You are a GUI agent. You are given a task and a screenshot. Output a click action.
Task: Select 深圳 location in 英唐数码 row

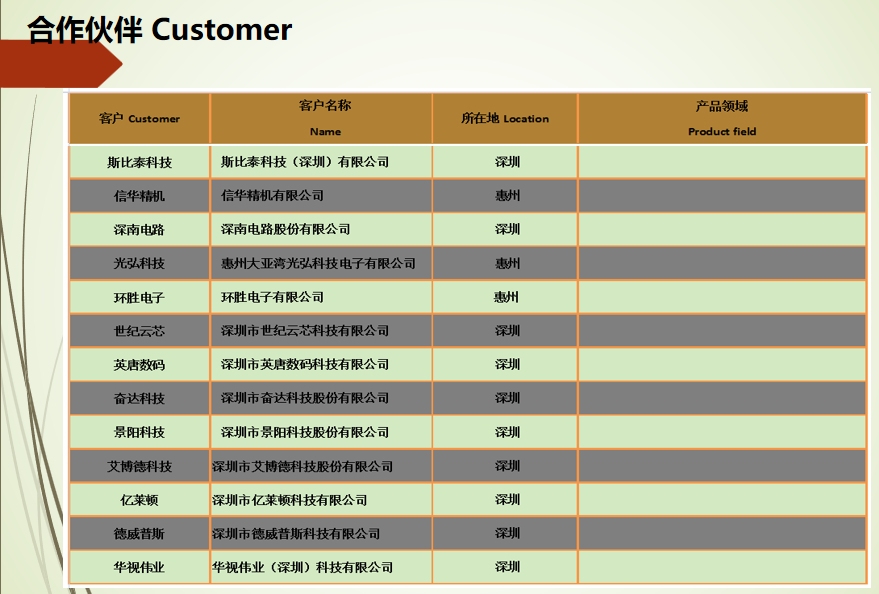(x=507, y=364)
